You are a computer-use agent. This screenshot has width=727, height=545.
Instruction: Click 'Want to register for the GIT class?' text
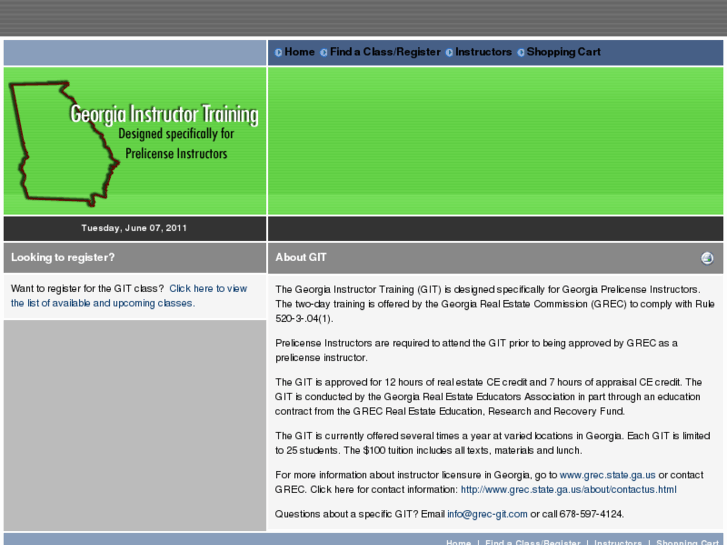[87, 289]
